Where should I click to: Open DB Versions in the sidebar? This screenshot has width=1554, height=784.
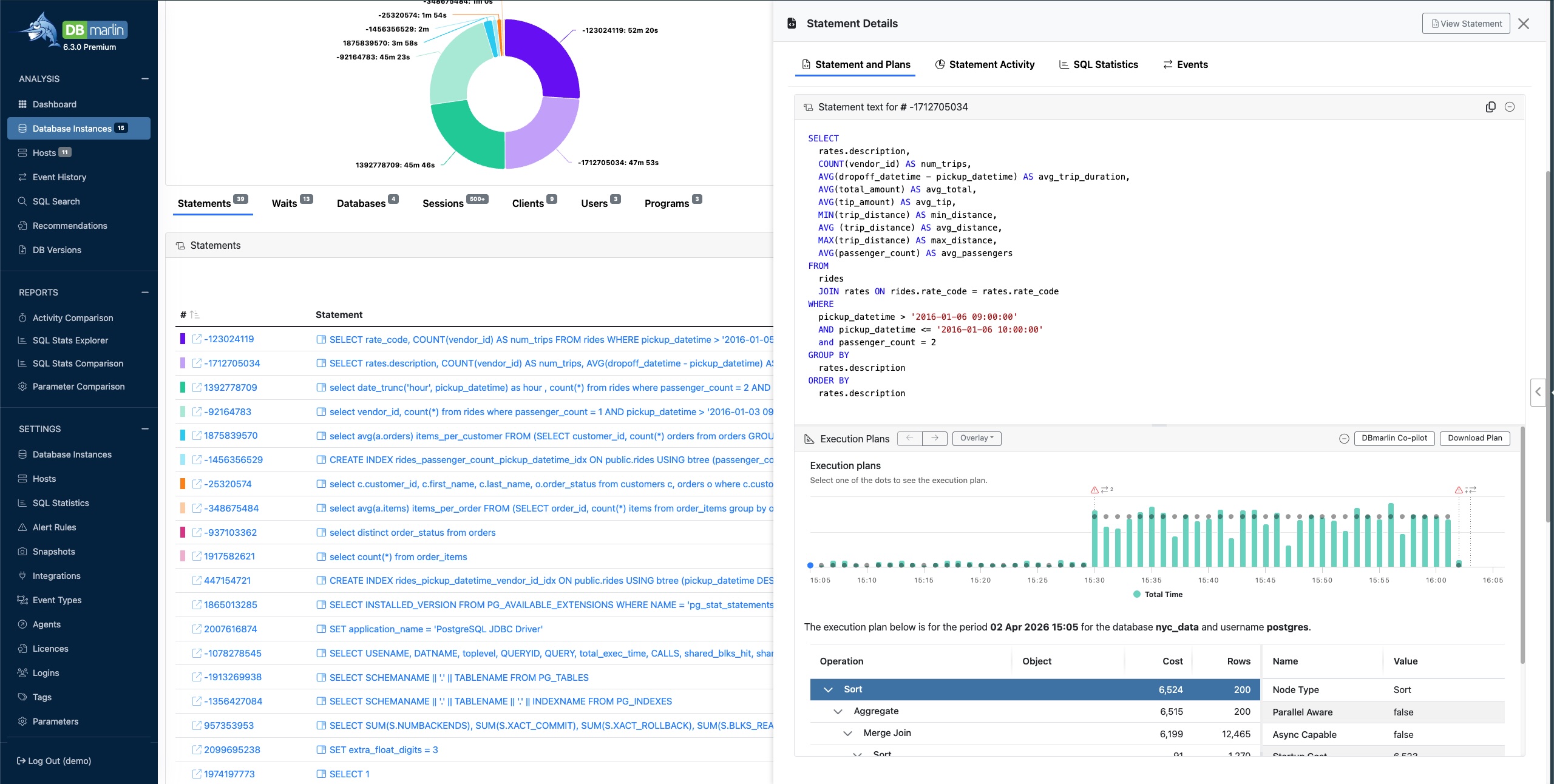click(57, 249)
